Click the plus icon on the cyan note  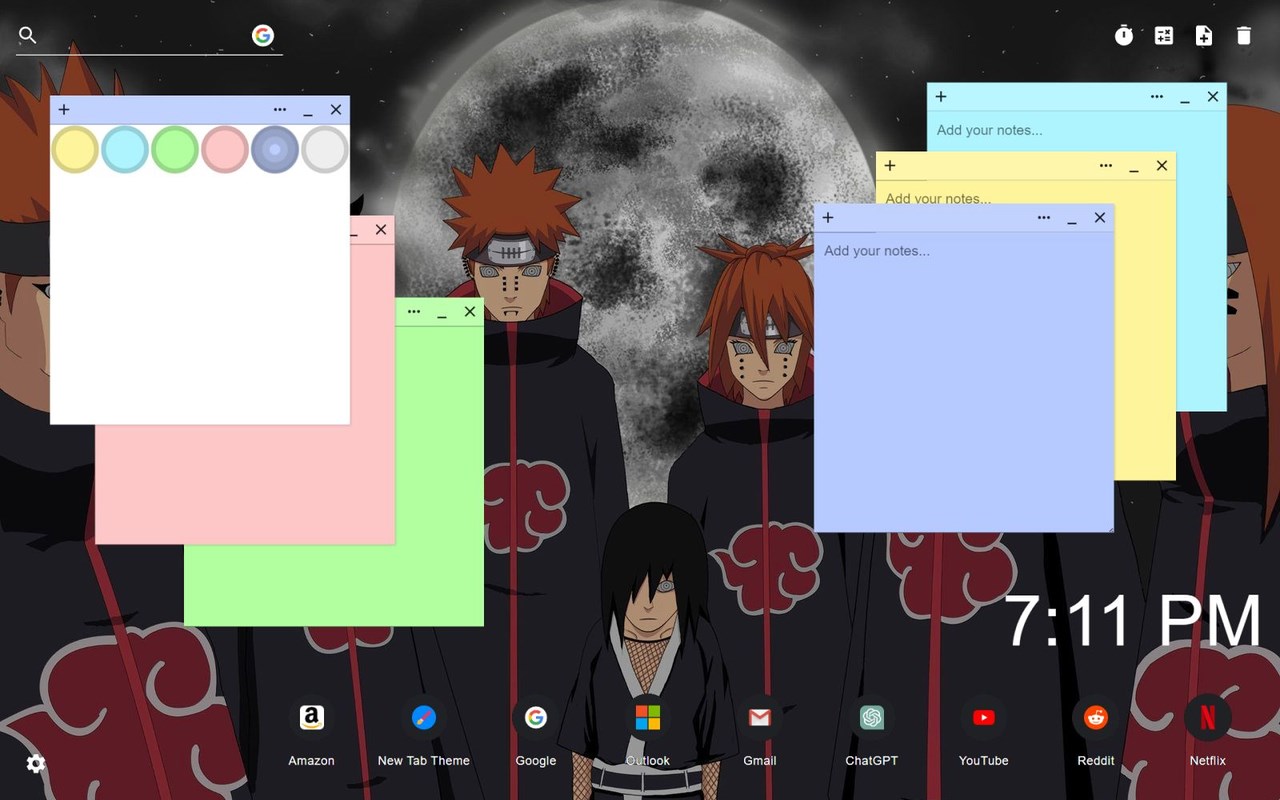click(941, 97)
